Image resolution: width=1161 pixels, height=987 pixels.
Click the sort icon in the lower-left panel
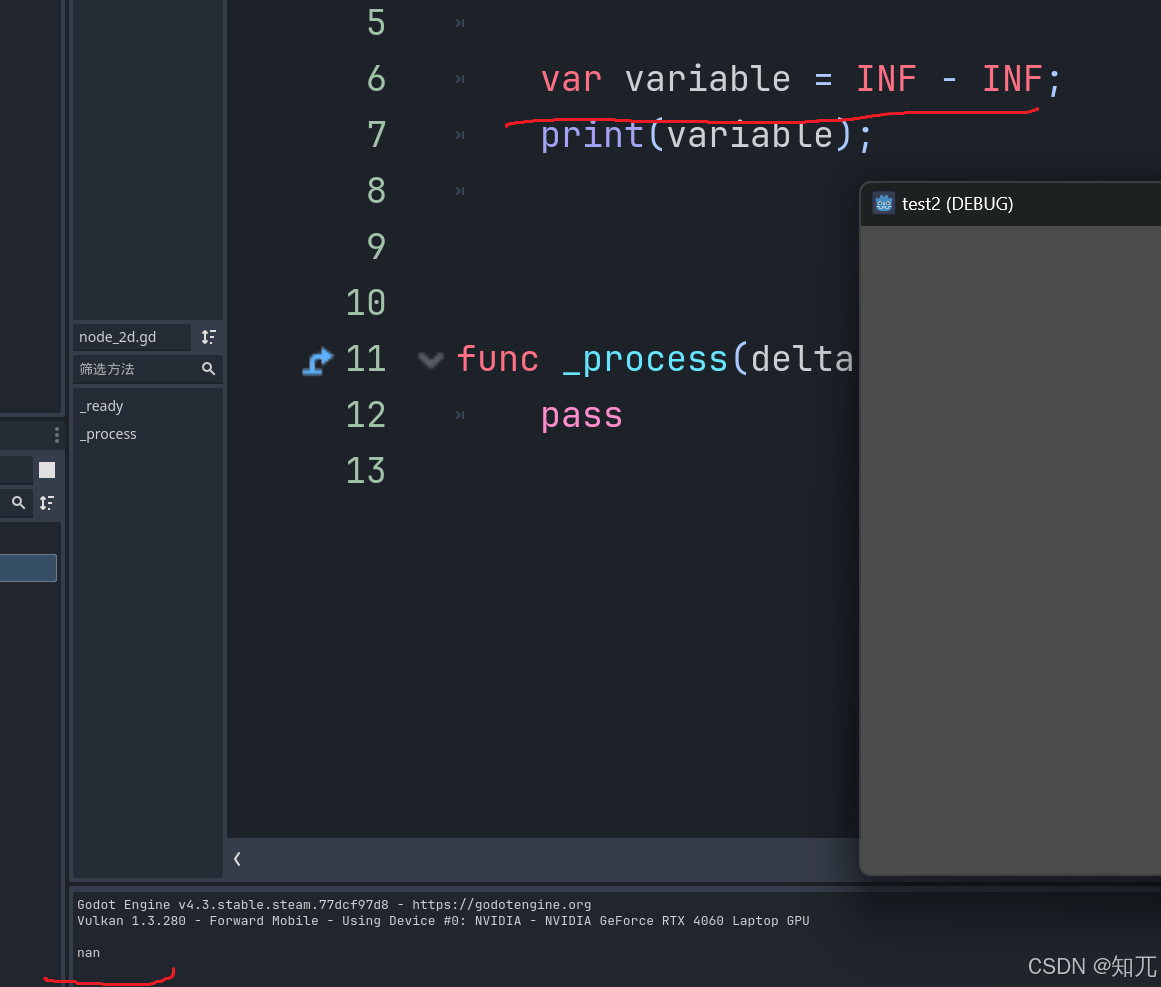[x=47, y=503]
